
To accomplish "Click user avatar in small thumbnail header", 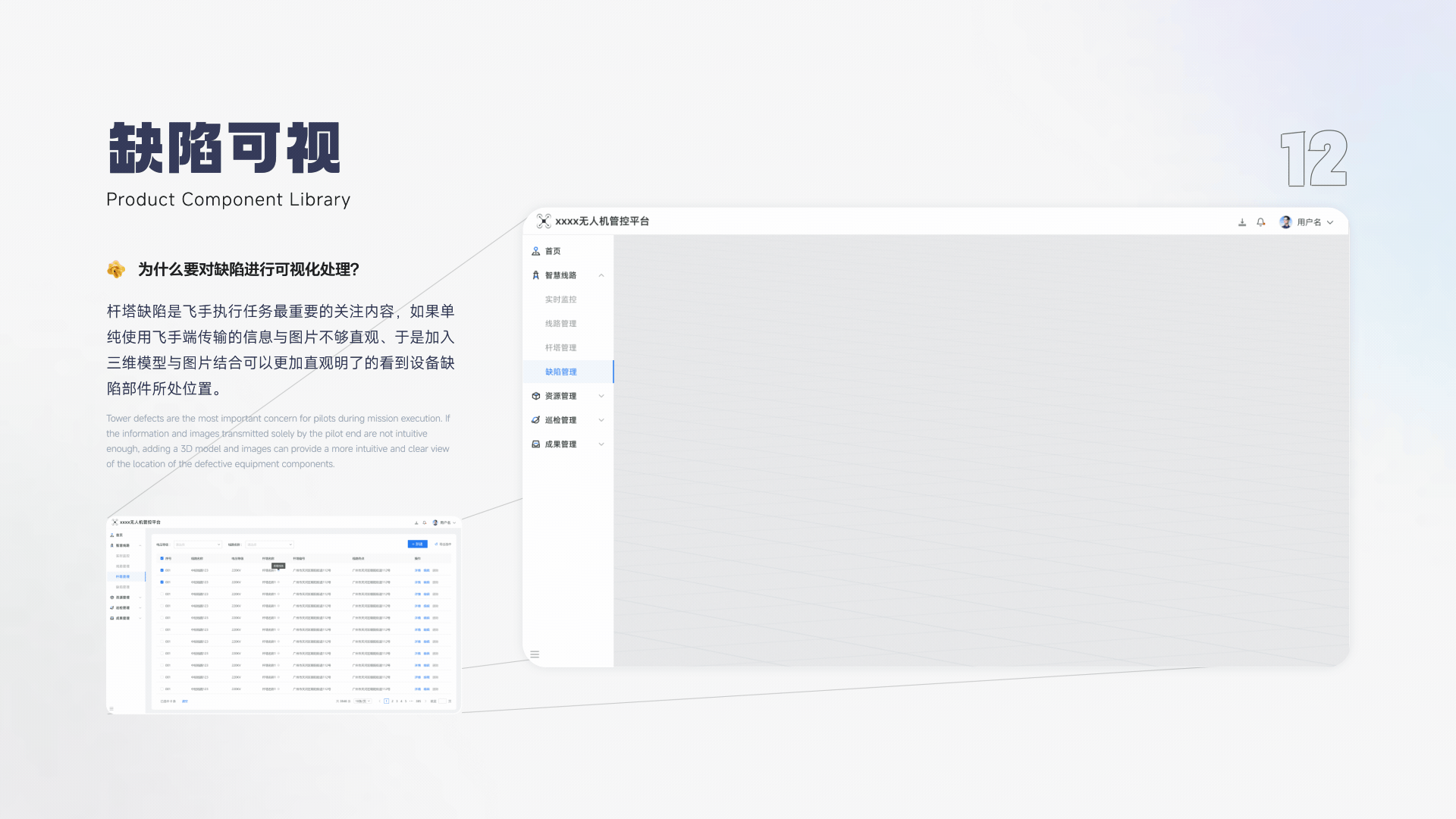I will (x=435, y=522).
